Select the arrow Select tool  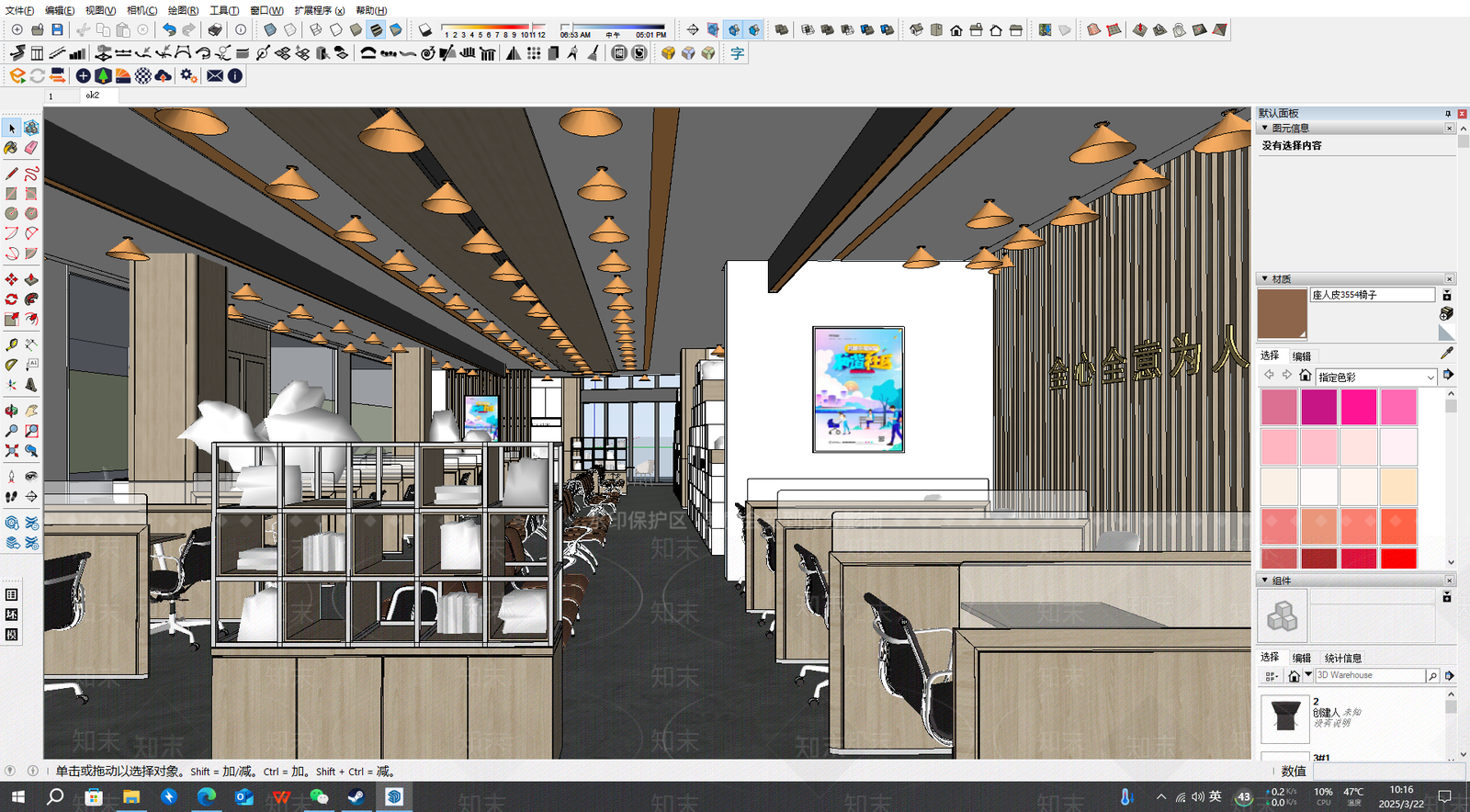(12, 129)
